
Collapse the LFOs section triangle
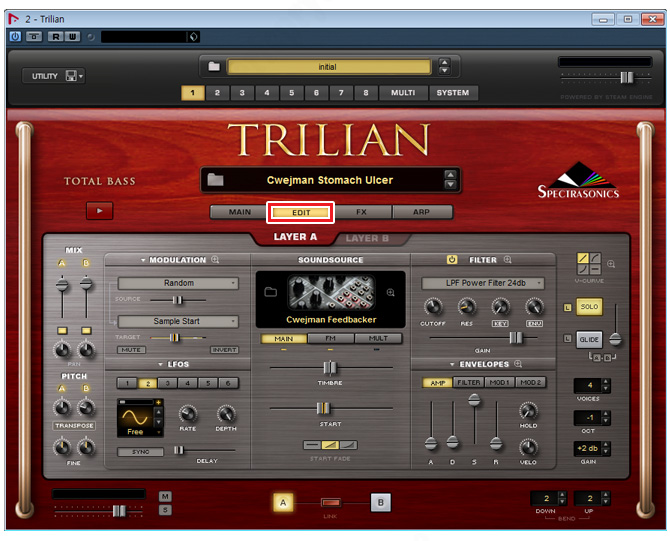[161, 364]
